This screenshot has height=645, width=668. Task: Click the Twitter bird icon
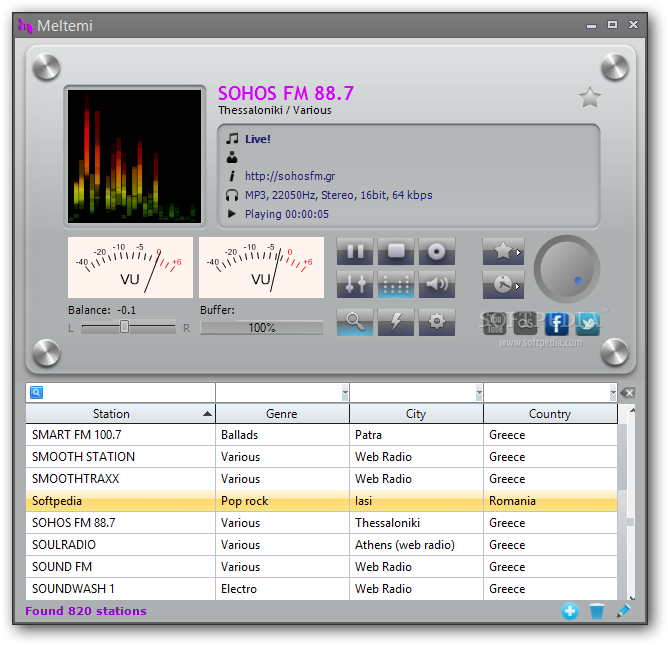click(588, 324)
